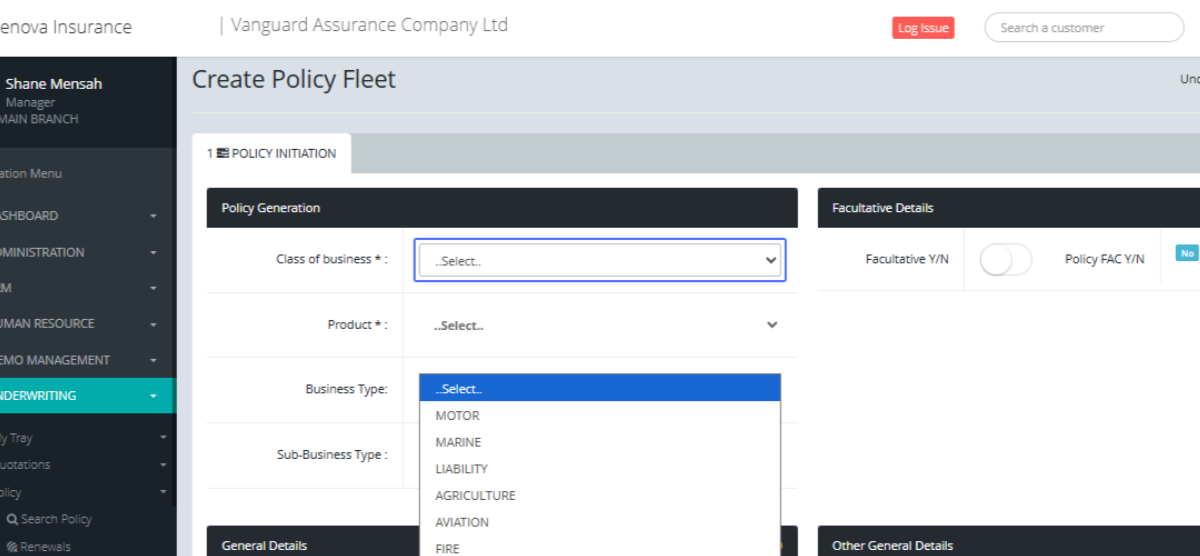Viewport: 1200px width, 556px height.
Task: Click the Policy FAC 'No' badge
Action: (1187, 253)
